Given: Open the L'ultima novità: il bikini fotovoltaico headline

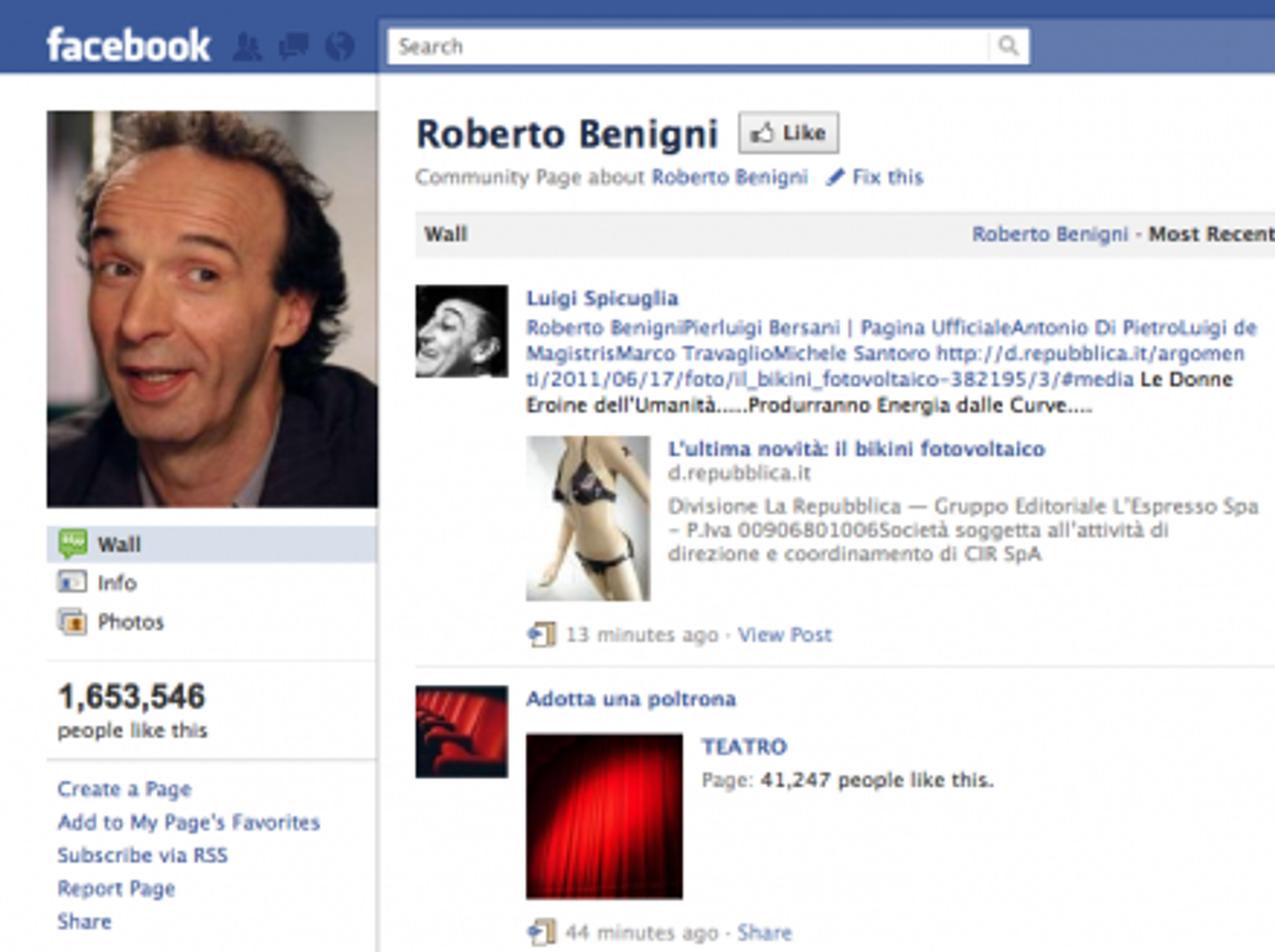Looking at the screenshot, I should (x=856, y=449).
